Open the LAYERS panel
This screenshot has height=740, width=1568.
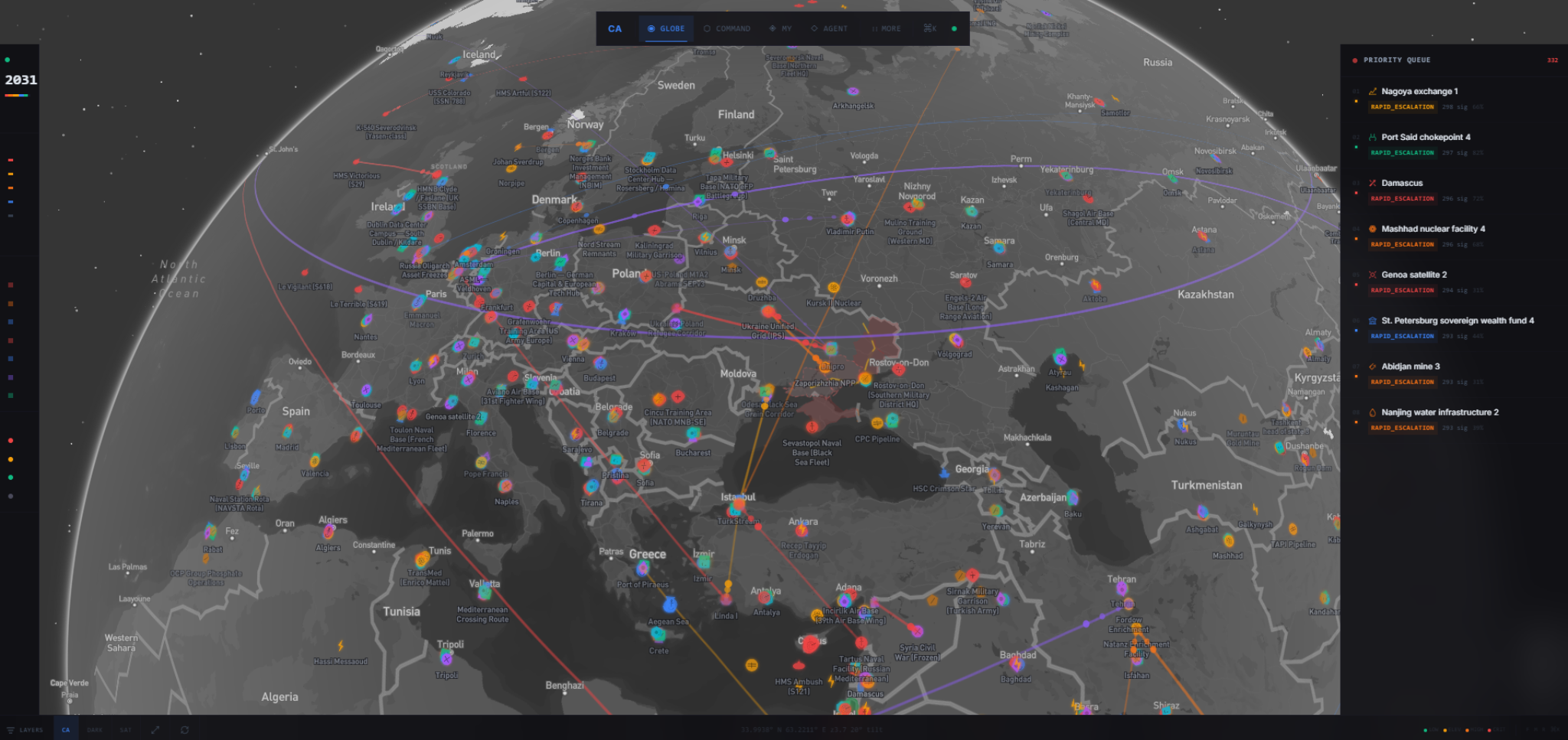click(x=25, y=730)
